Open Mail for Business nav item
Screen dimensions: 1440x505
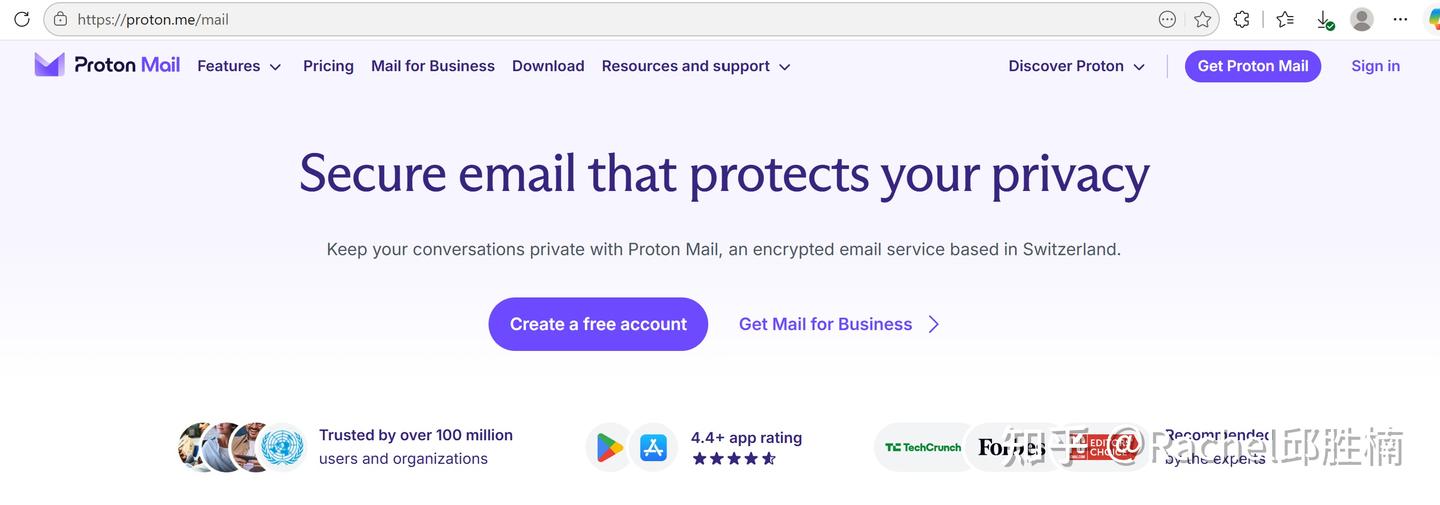pyautogui.click(x=433, y=66)
